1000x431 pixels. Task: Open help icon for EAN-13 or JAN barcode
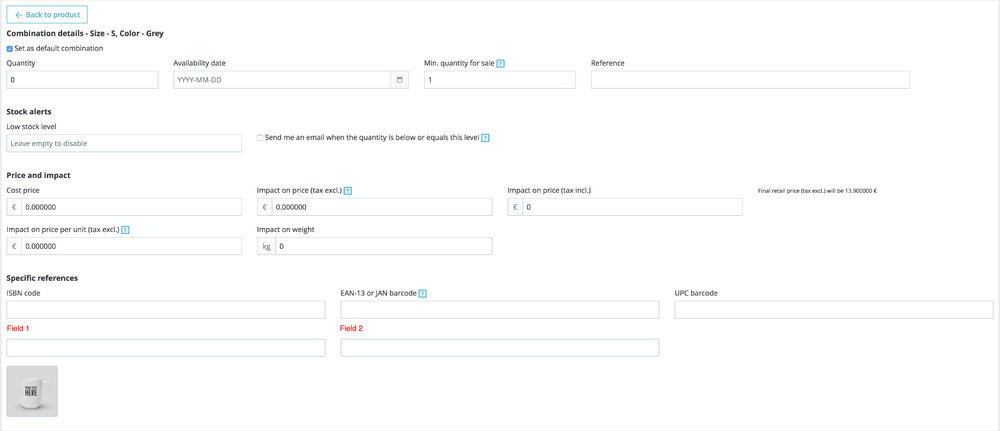pos(423,293)
